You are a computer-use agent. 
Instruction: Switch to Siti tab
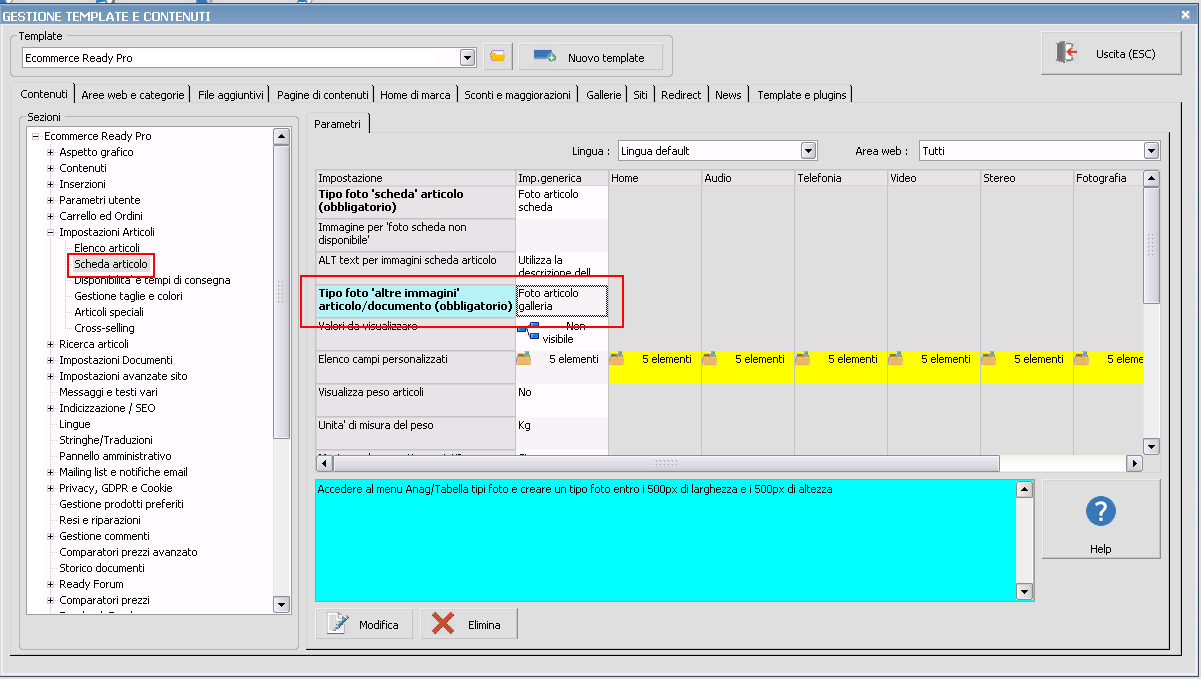[x=640, y=95]
